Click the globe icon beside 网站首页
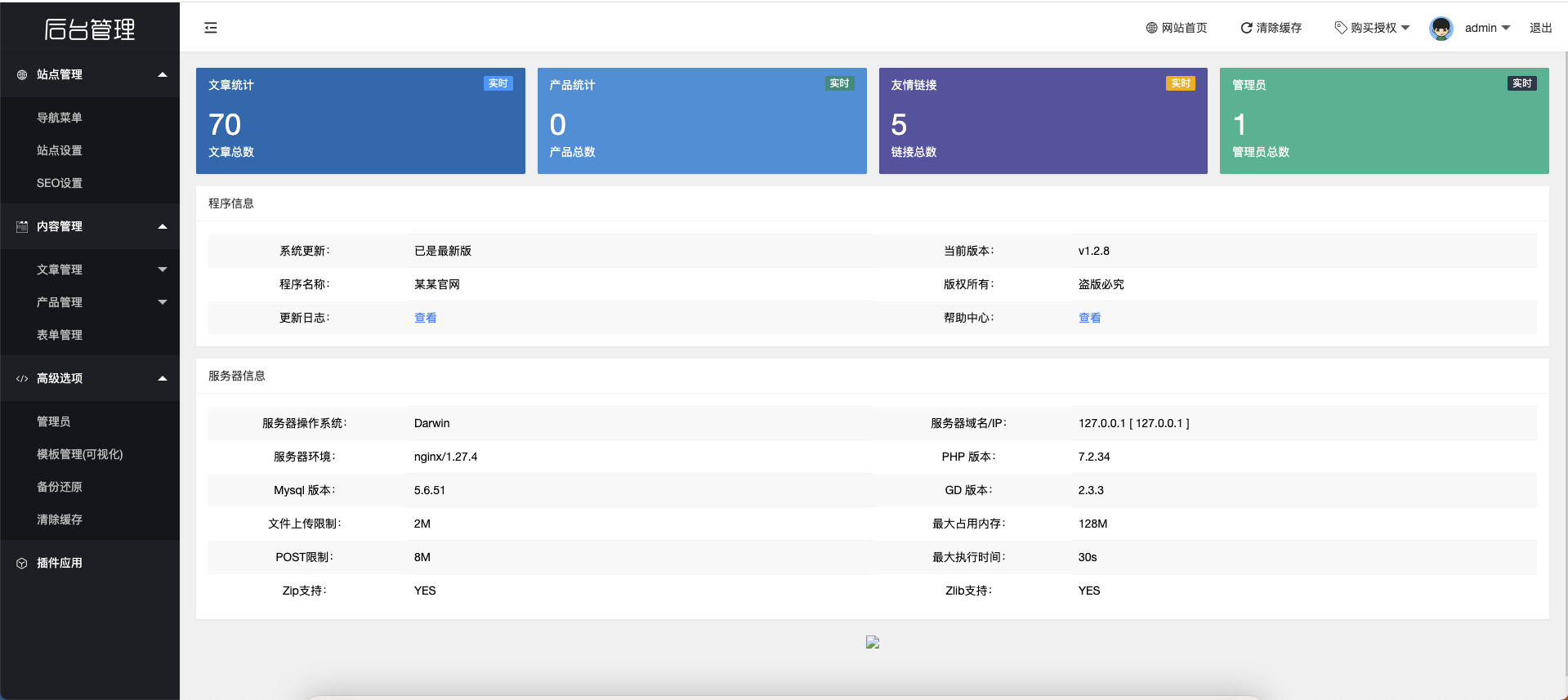The height and width of the screenshot is (700, 1568). point(1151,28)
